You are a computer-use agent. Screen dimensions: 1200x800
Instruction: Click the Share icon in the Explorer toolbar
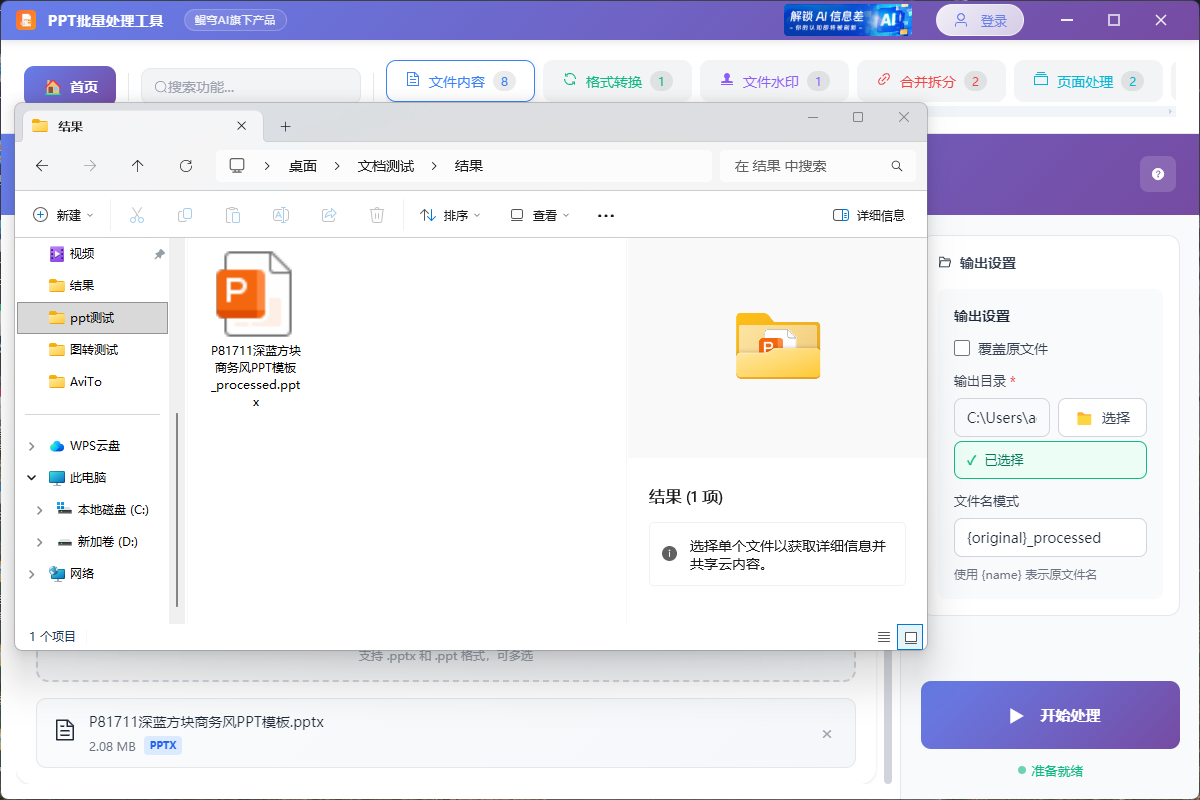[x=328, y=214]
